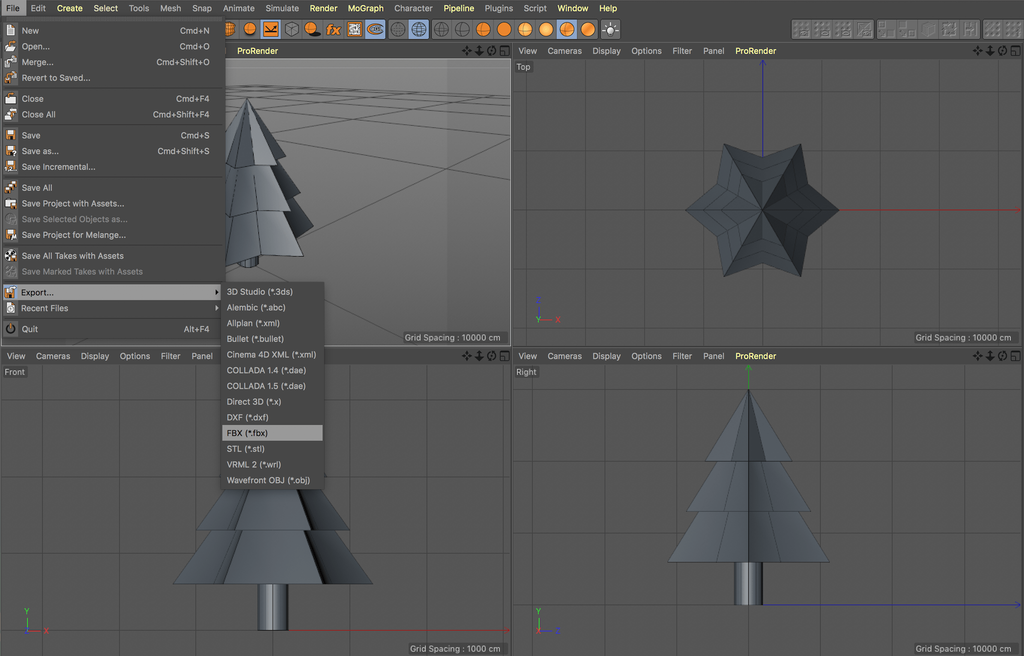Click the pan arrows icon of Perspective viewport

pos(466,51)
